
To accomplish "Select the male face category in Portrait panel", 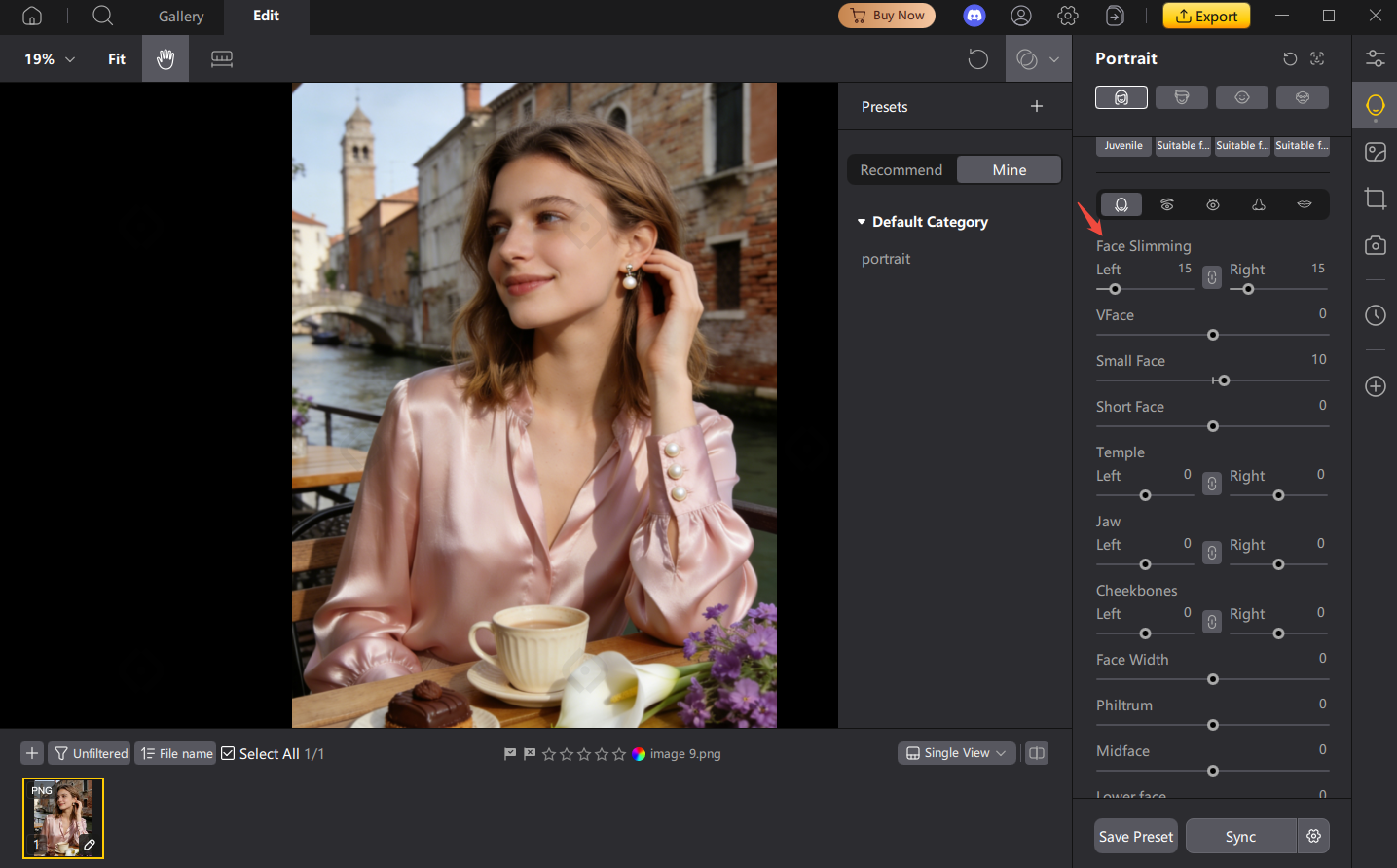I will click(x=1181, y=96).
